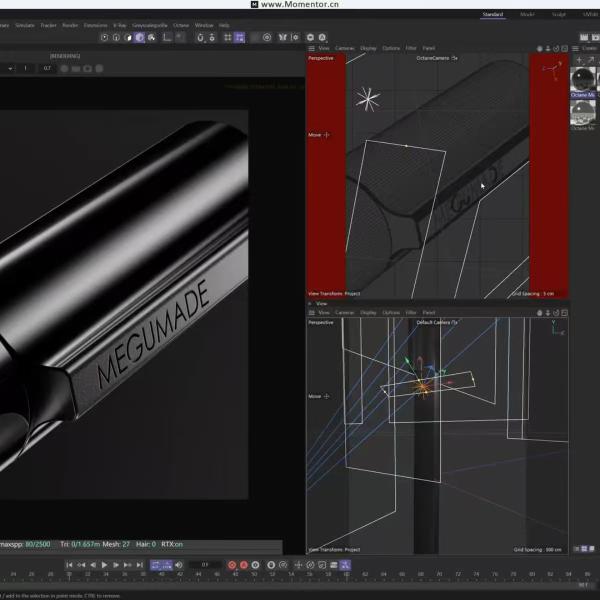The image size is (600, 600).
Task: Open the material manager hamburger menu
Action: 575,49
